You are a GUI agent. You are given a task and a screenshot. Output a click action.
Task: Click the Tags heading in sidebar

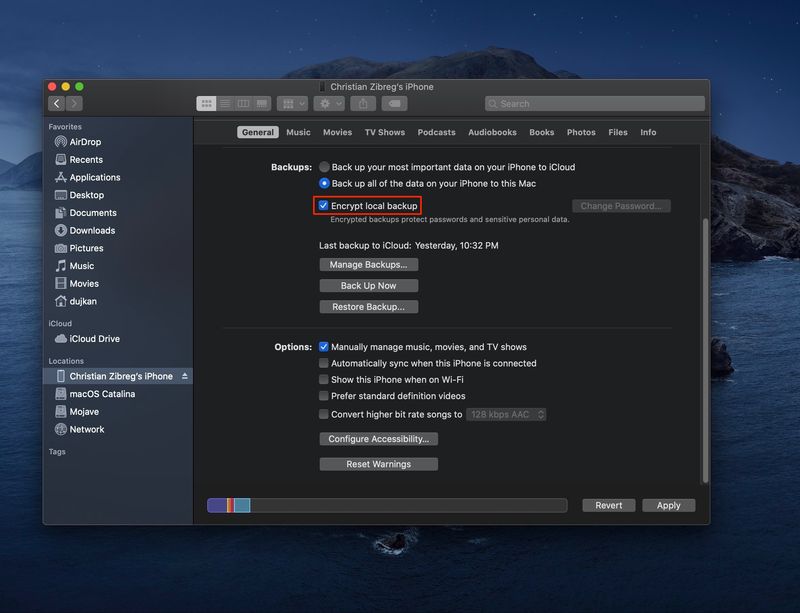coord(57,452)
